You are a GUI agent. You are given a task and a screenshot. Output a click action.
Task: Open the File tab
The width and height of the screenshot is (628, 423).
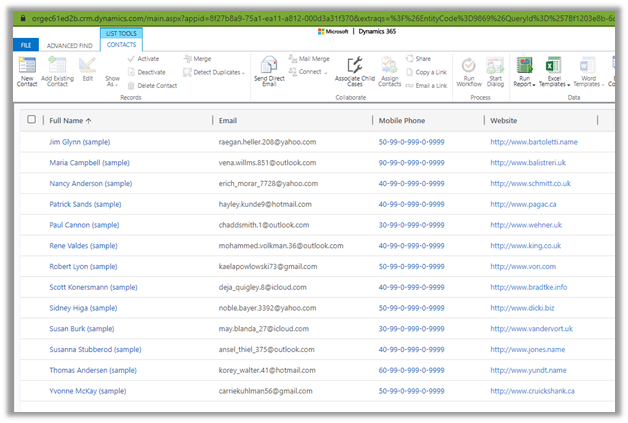[25, 45]
